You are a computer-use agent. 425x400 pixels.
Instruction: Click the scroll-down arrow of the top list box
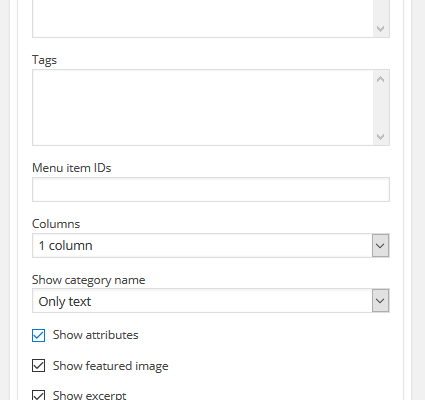[x=381, y=29]
